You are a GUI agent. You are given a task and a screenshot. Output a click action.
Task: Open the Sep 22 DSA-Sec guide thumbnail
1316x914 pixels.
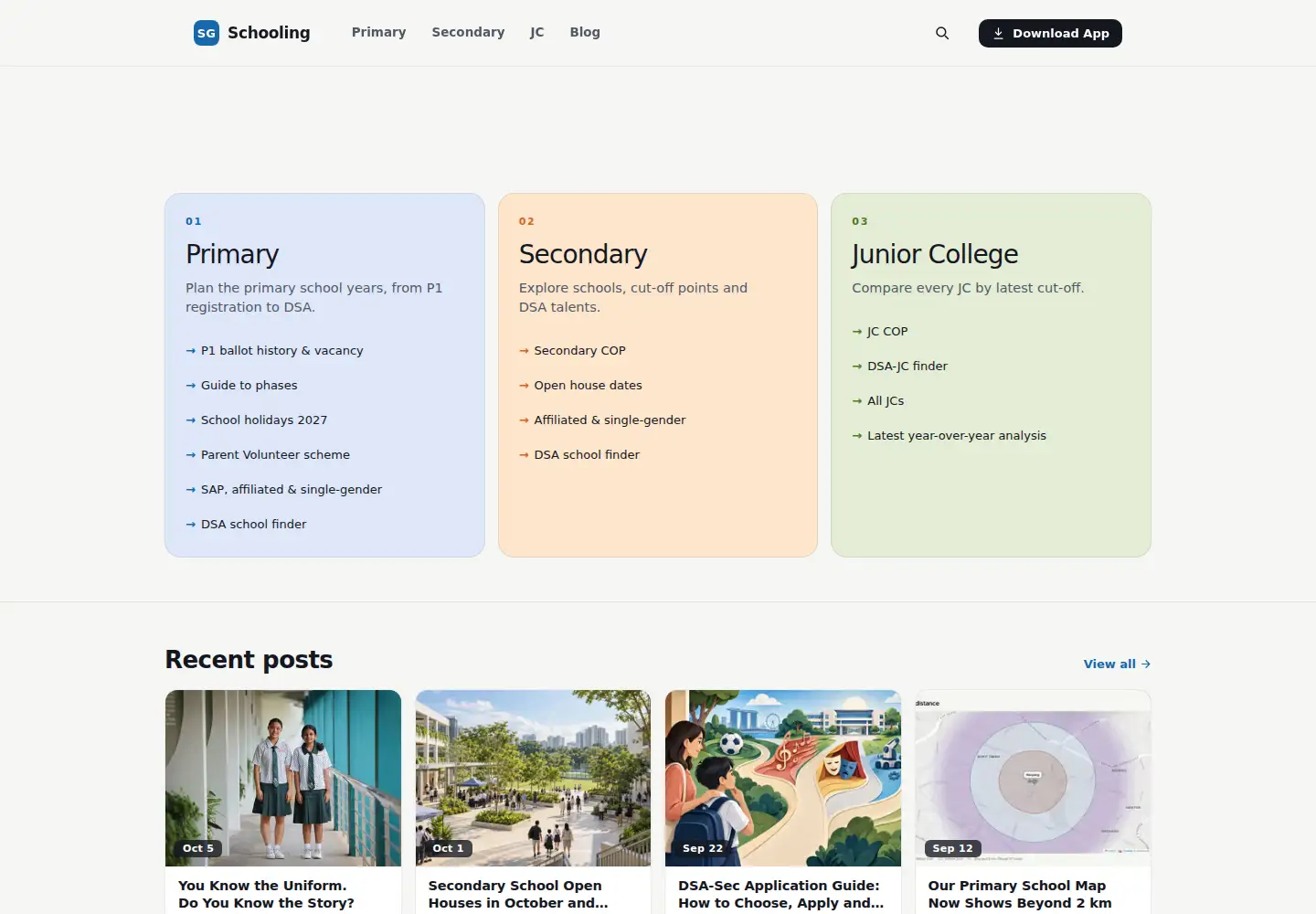coord(783,778)
